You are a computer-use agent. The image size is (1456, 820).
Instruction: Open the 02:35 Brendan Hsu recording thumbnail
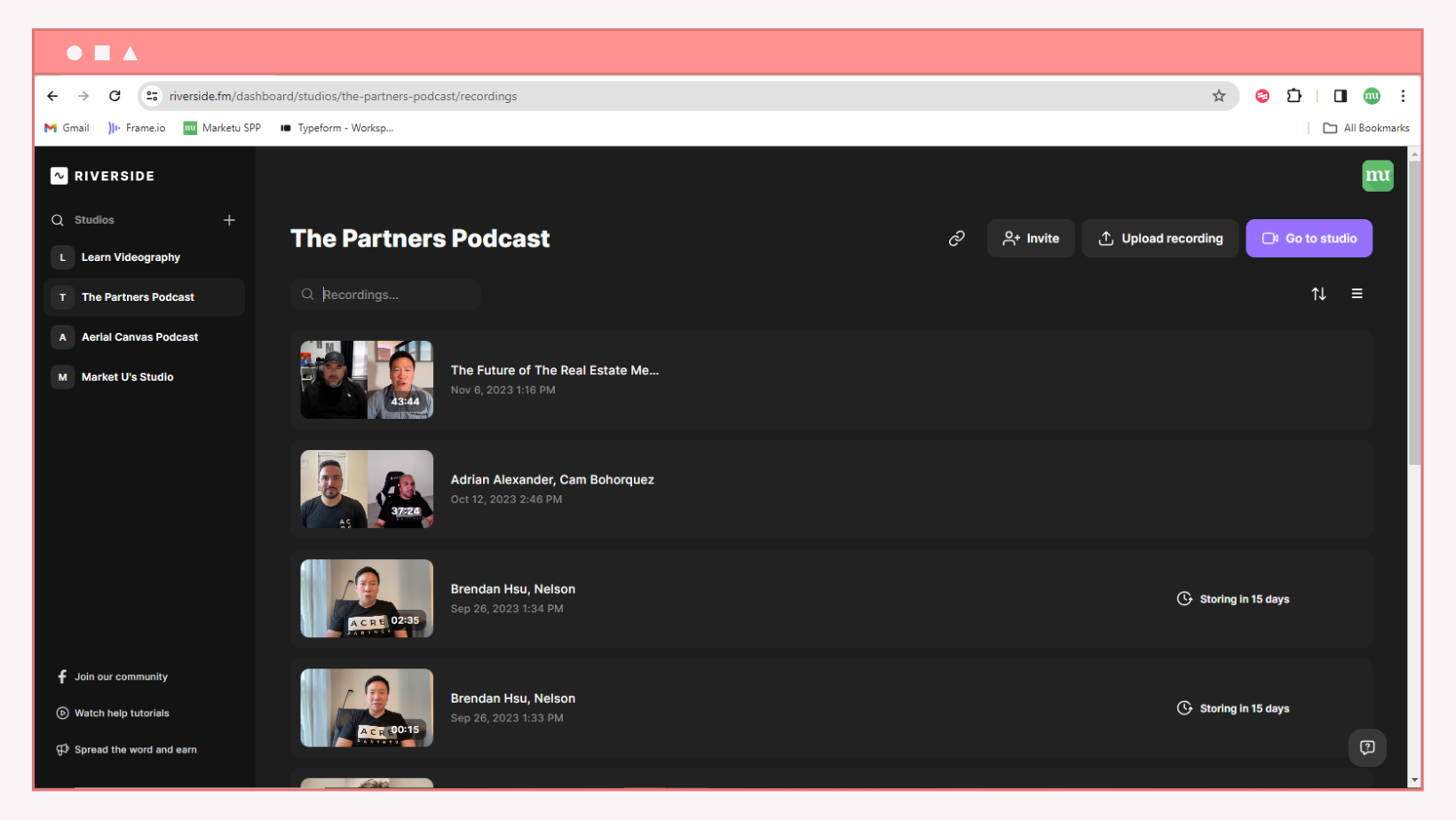[367, 598]
